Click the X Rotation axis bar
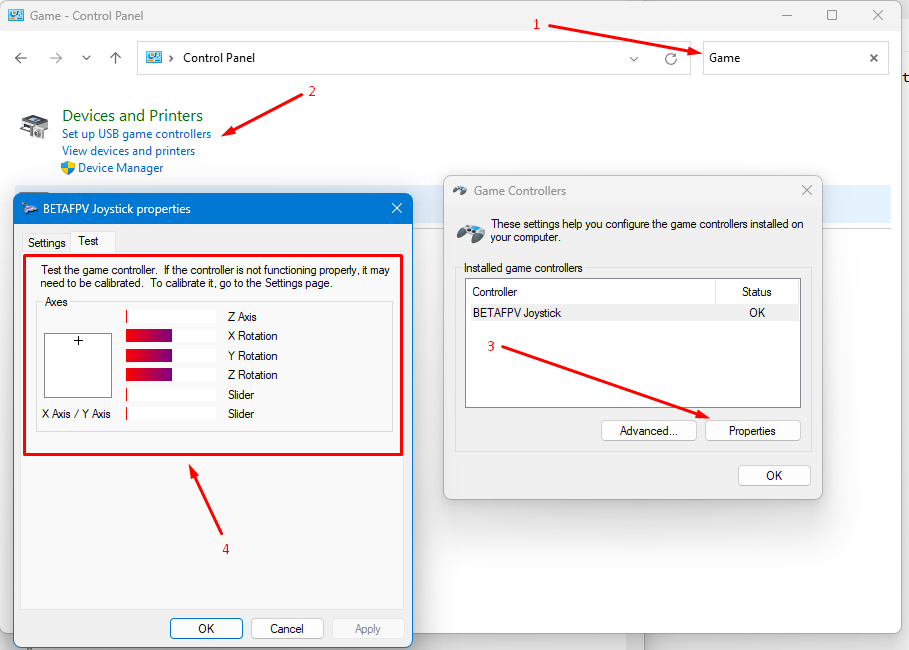 [x=170, y=336]
